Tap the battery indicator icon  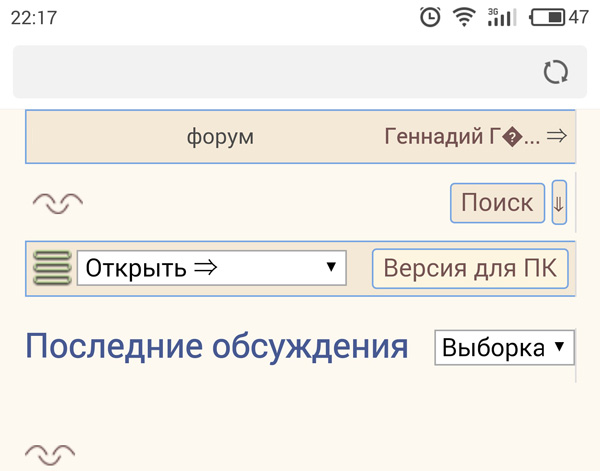547,18
